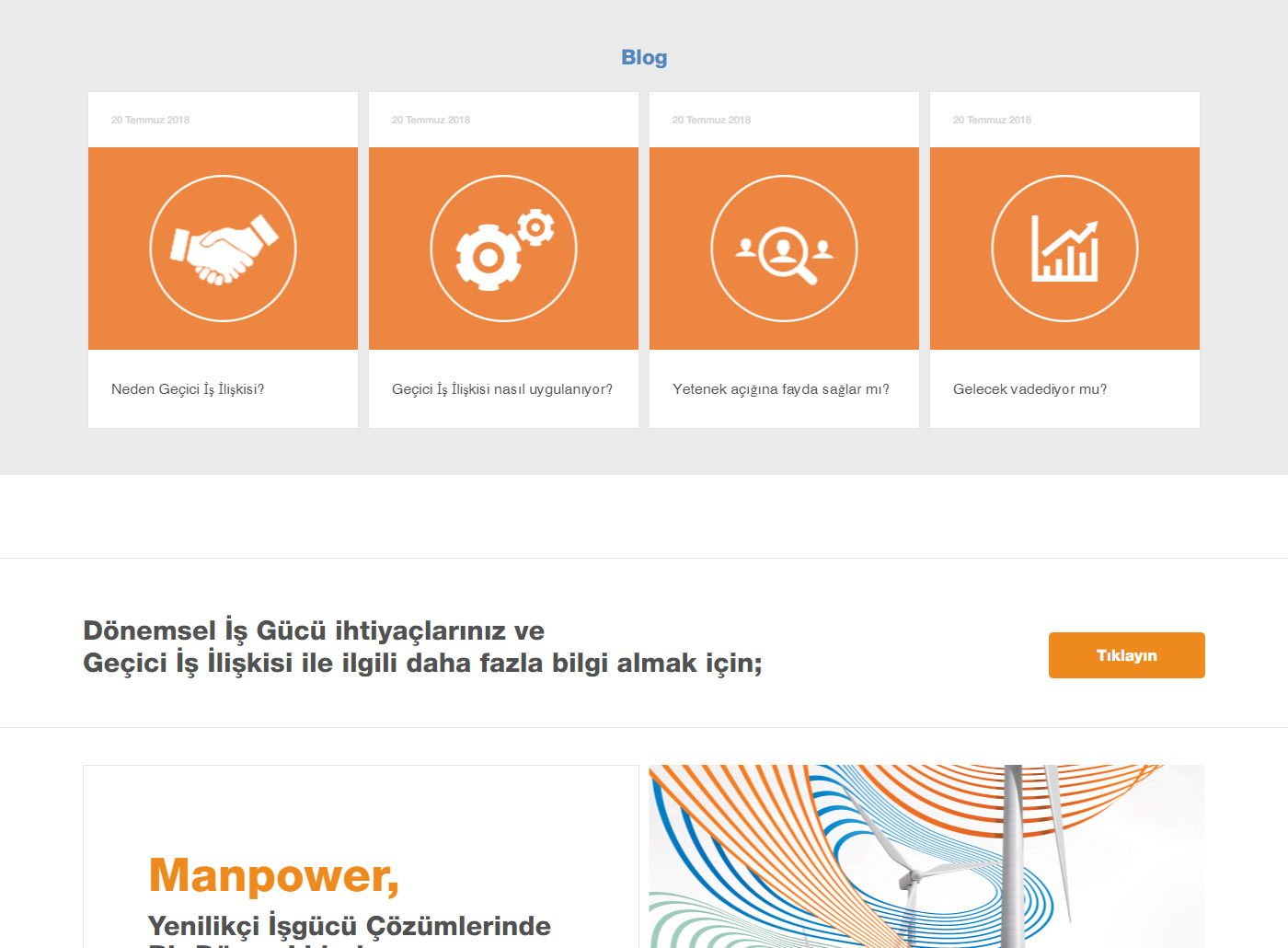Click the people-with-magnifier graphic on third card
Image resolution: width=1288 pixels, height=948 pixels.
[x=783, y=248]
